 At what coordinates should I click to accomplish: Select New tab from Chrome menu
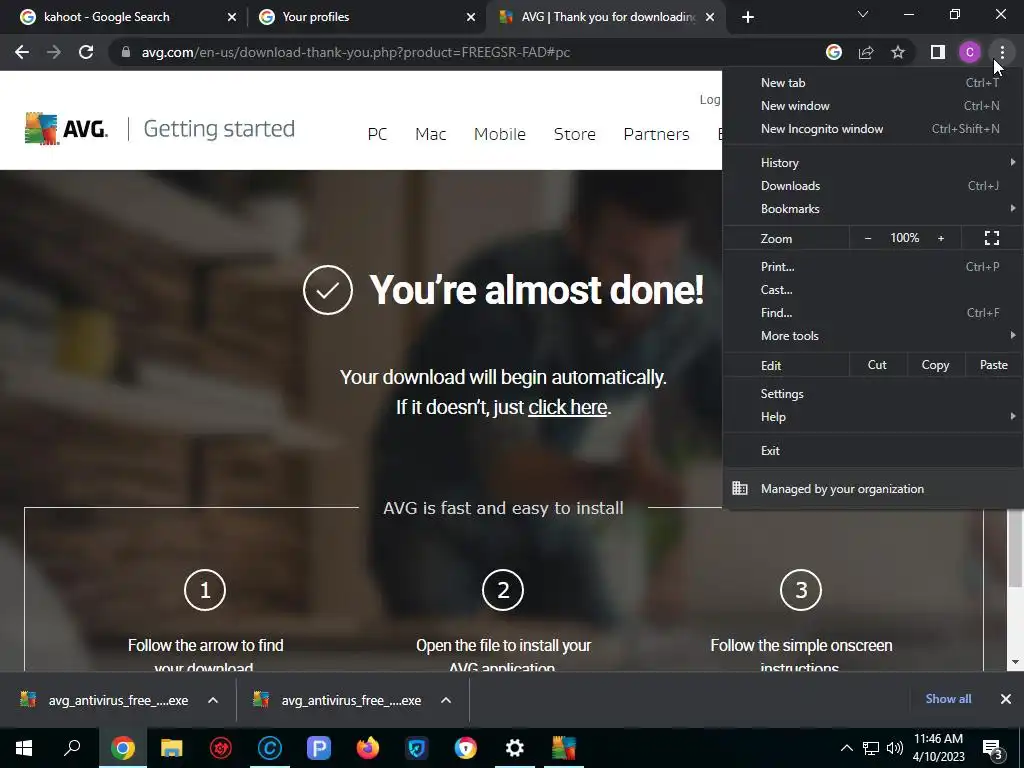[x=872, y=83]
